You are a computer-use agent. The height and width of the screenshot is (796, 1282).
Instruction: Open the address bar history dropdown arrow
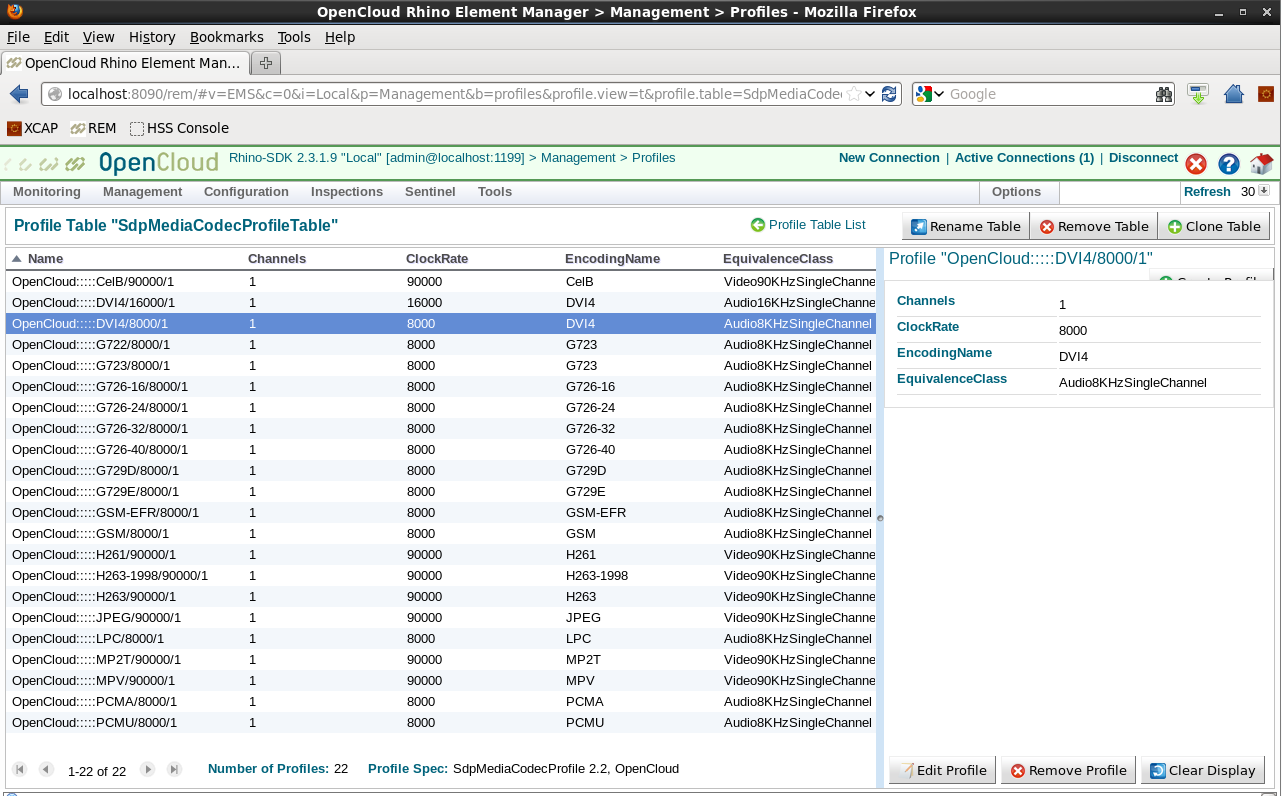tap(871, 93)
